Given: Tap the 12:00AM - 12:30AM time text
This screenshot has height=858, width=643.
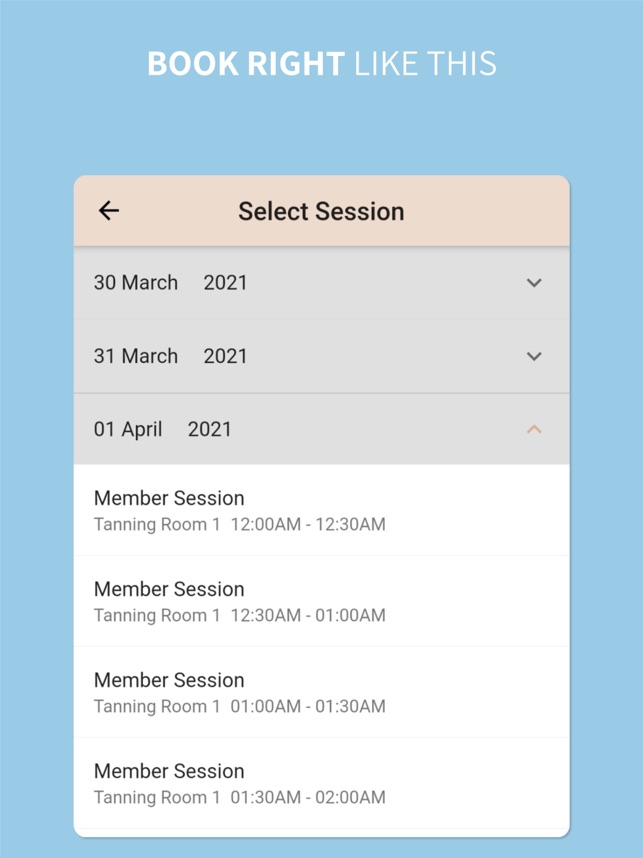Looking at the screenshot, I should 308,524.
